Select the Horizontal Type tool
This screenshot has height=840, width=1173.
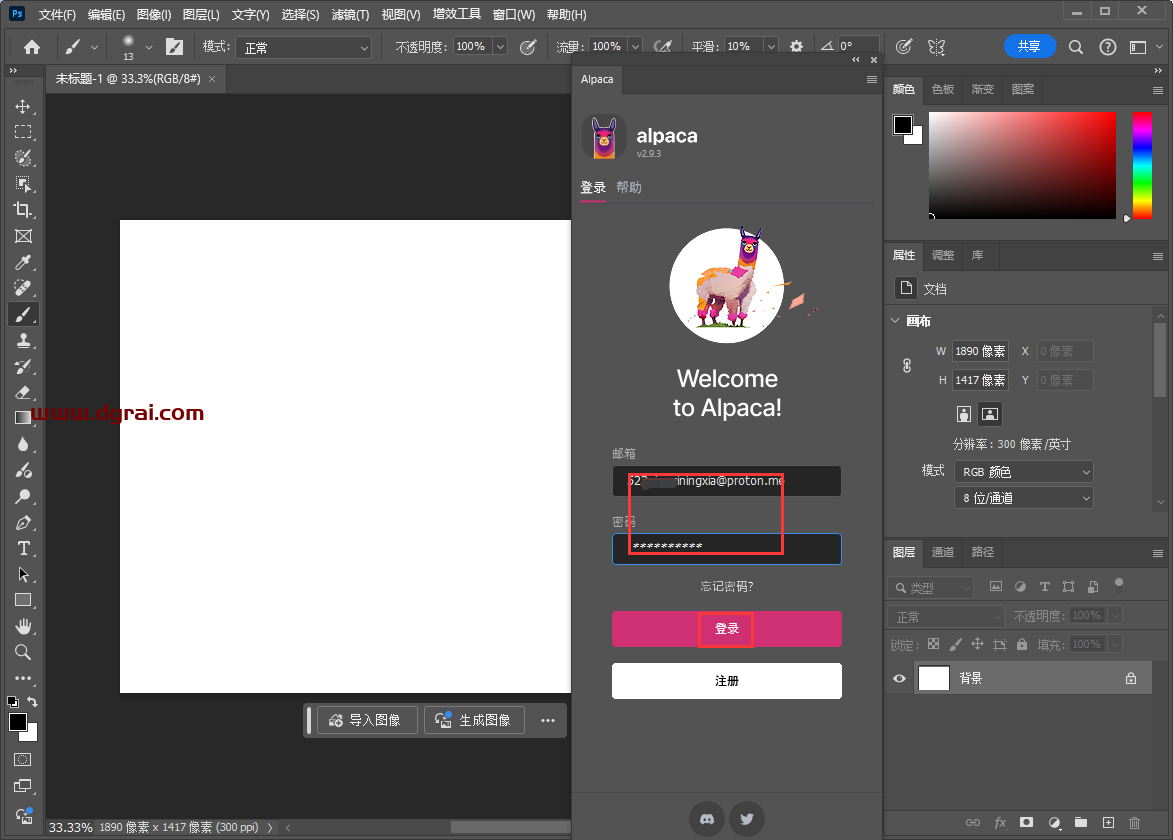(23, 548)
